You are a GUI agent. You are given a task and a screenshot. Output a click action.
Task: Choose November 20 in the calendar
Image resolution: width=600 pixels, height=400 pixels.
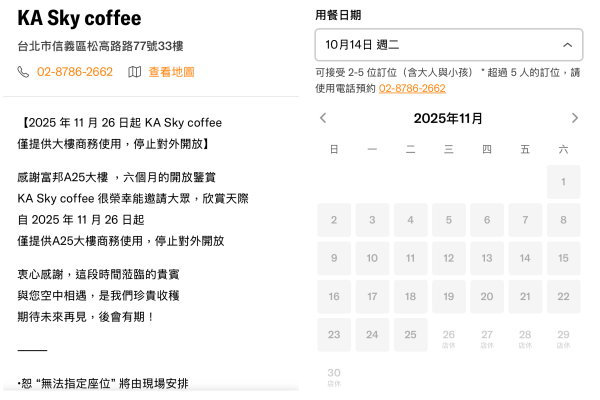coord(487,297)
